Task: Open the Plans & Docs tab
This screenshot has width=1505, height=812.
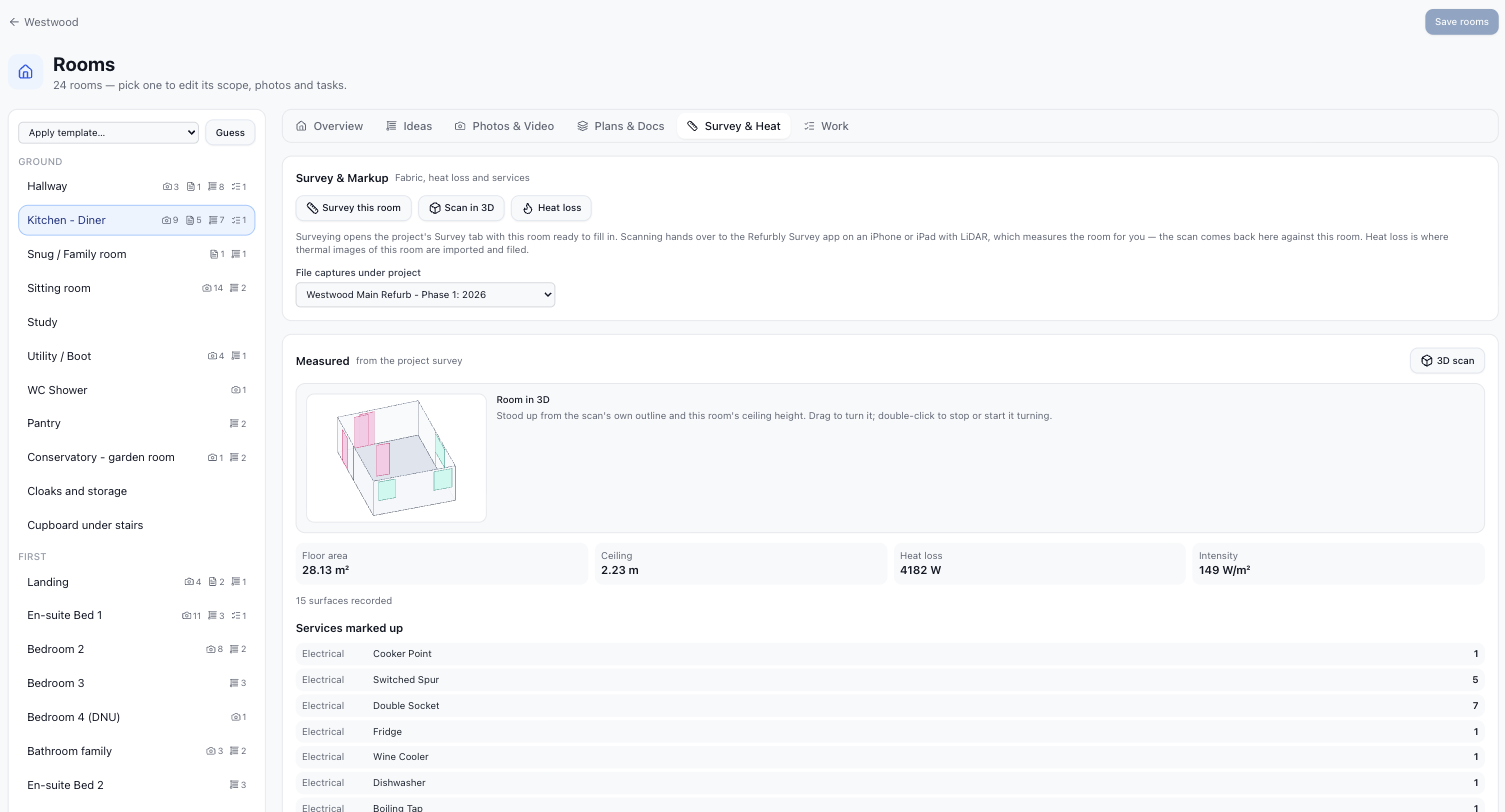Action: [x=620, y=126]
